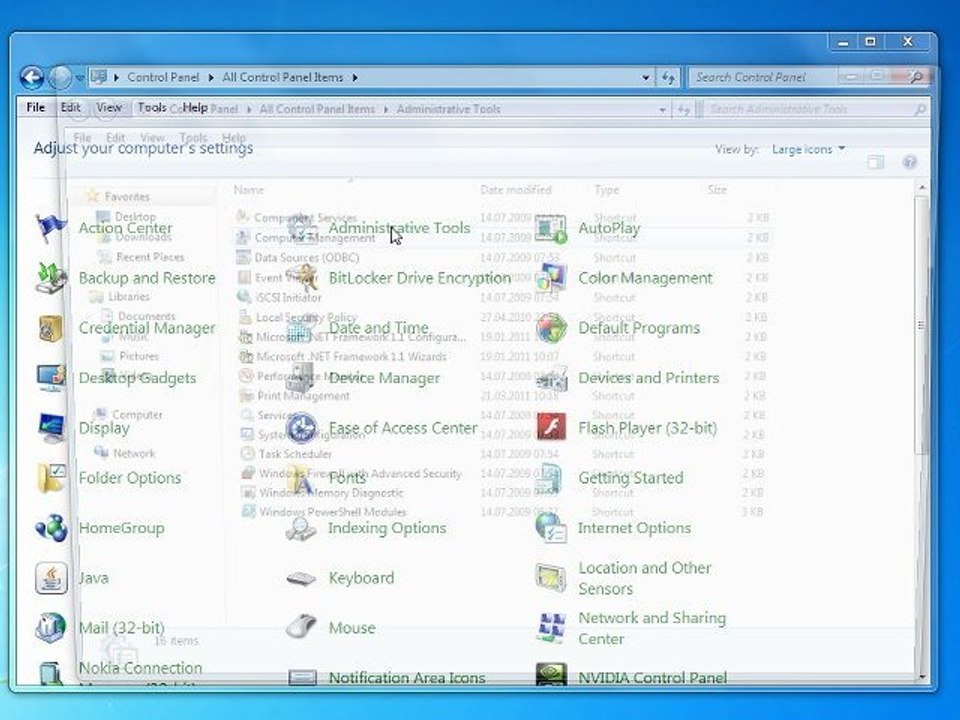Focus the Search Control Panel field
Viewport: 960px width, 720px height.
[x=808, y=77]
